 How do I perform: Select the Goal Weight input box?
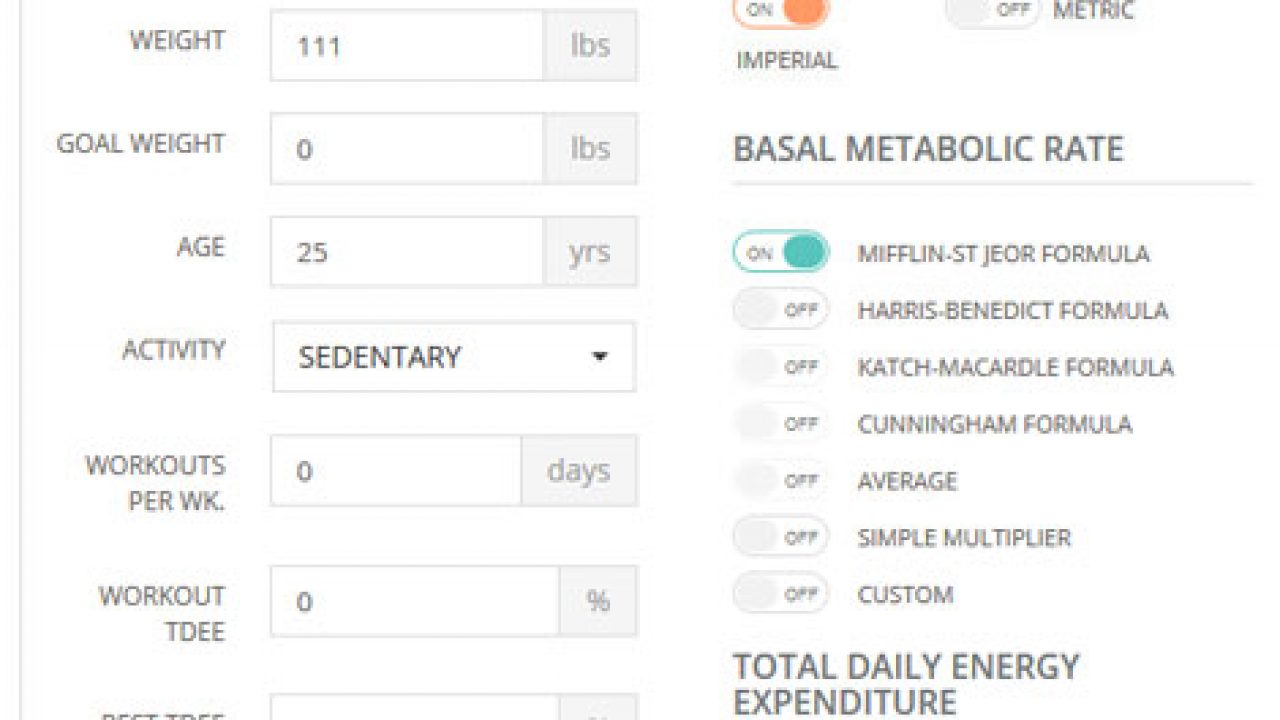(407, 149)
